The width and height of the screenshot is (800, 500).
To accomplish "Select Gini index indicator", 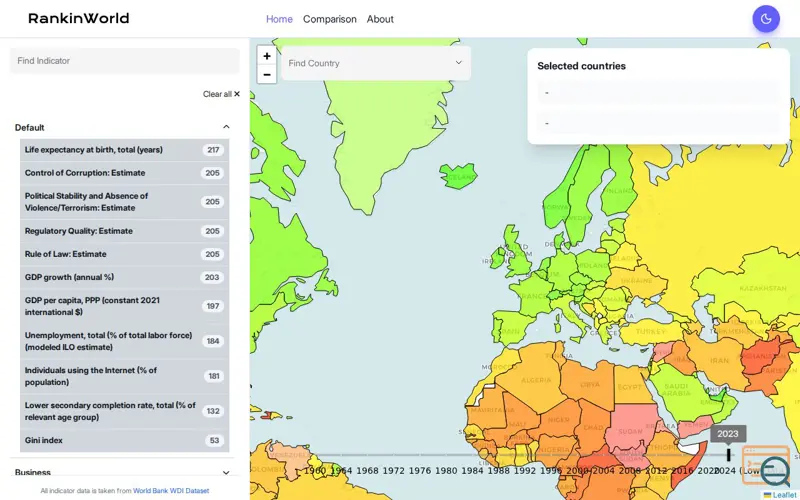I will (x=124, y=440).
